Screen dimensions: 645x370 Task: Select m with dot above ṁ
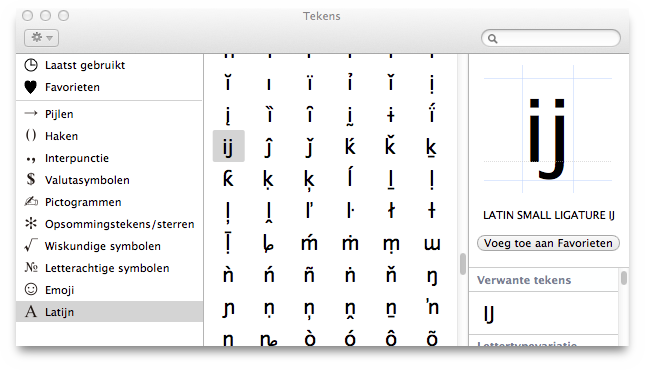(x=350, y=242)
